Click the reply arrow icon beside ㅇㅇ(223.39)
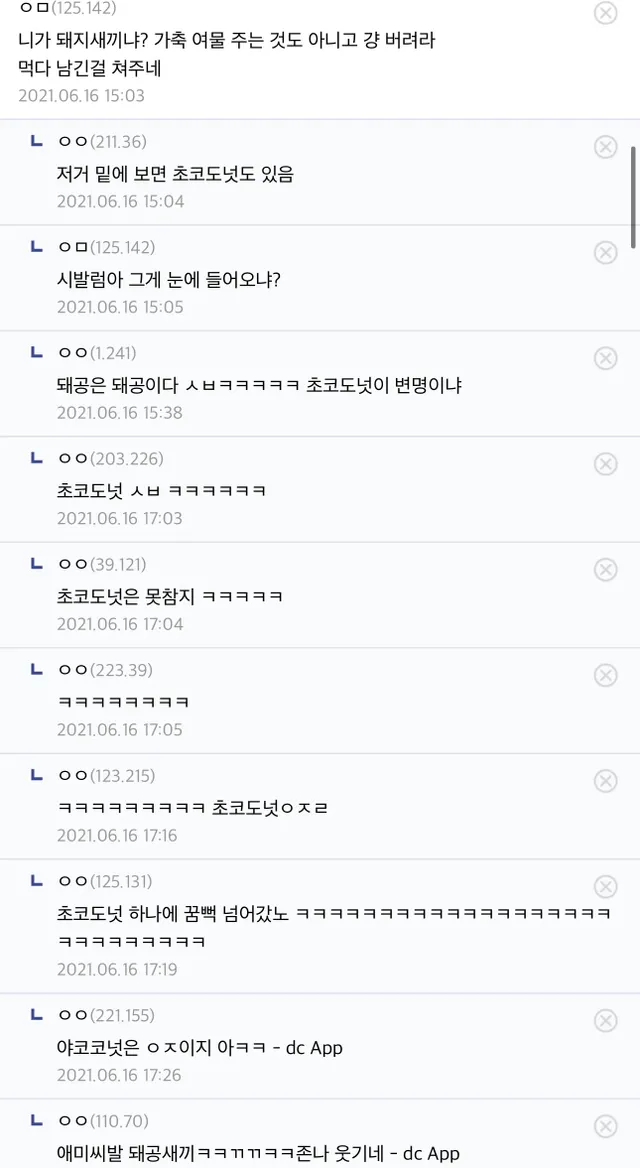This screenshot has height=1168, width=640. pos(37,669)
